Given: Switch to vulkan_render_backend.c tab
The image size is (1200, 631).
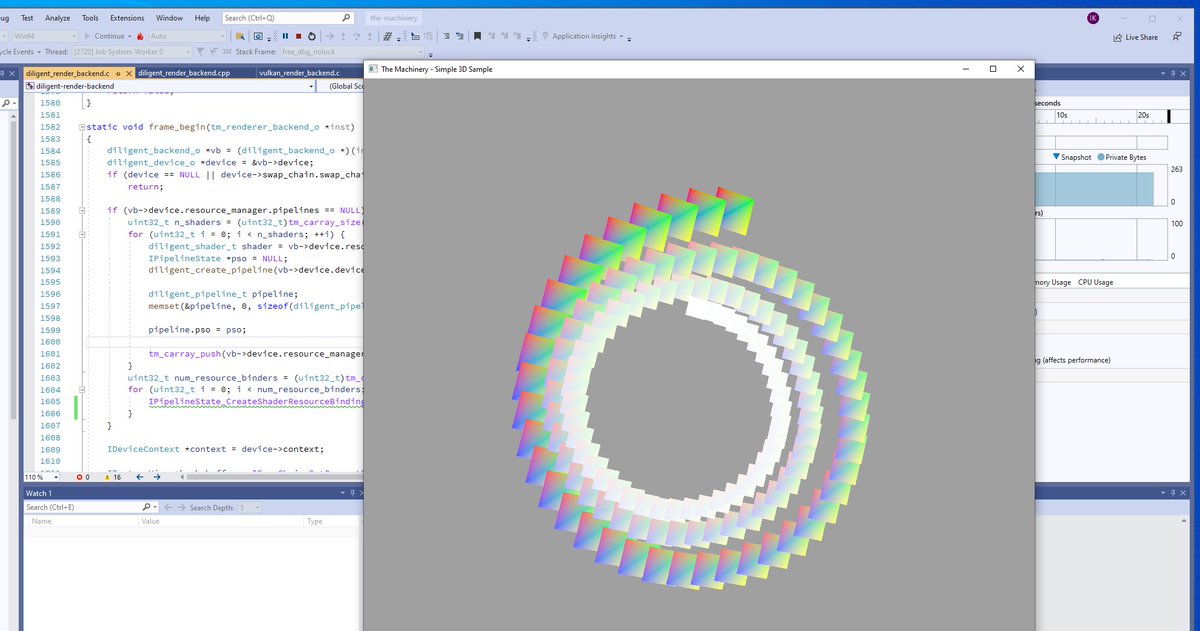Looking at the screenshot, I should (x=300, y=73).
